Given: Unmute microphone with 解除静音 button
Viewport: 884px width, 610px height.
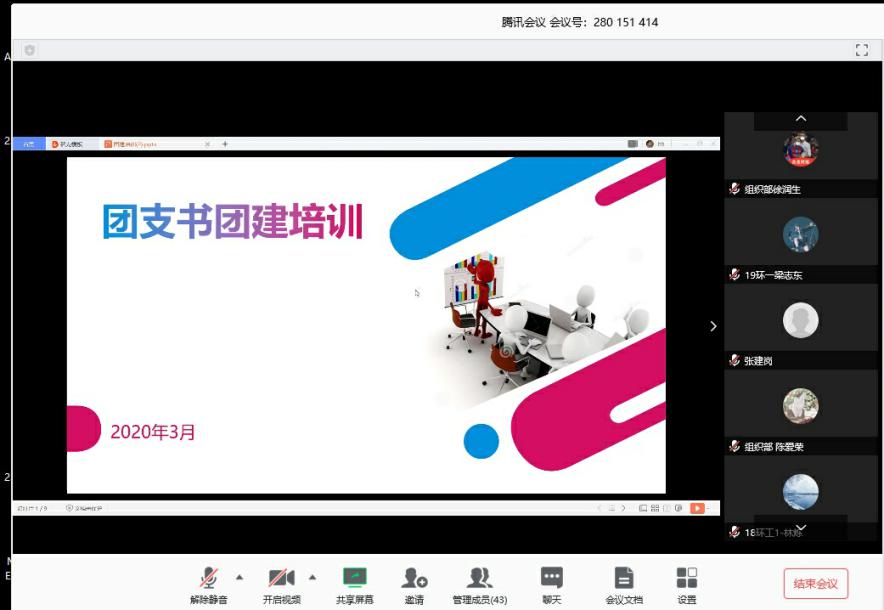Looking at the screenshot, I should (209, 583).
